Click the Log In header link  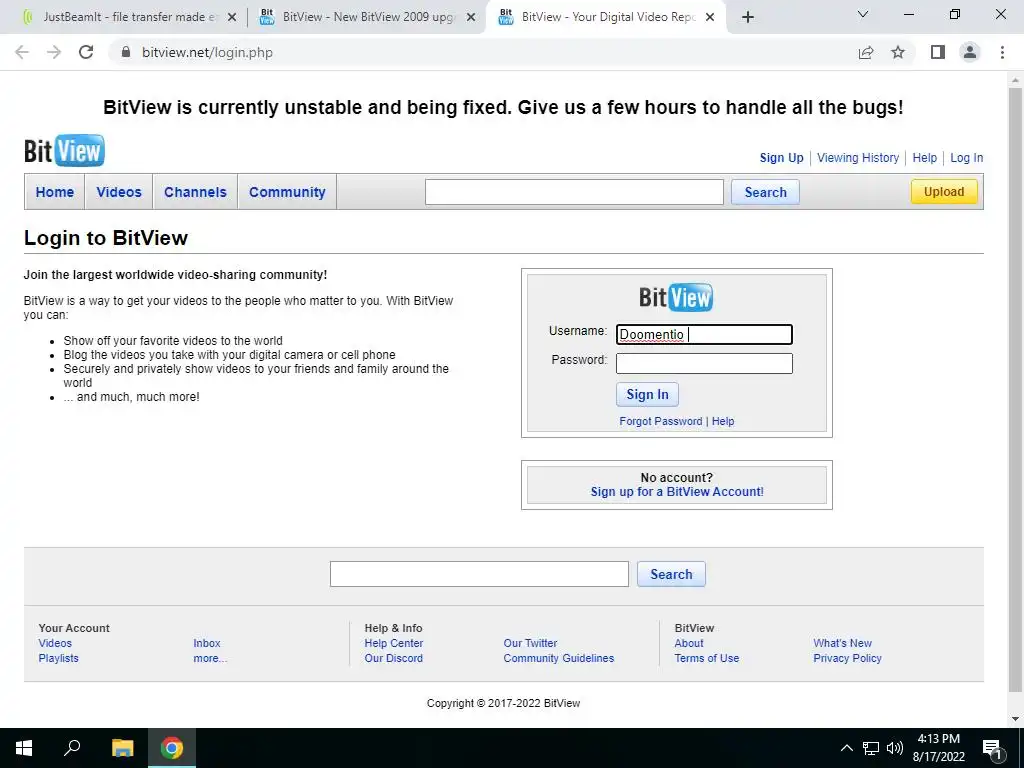967,157
